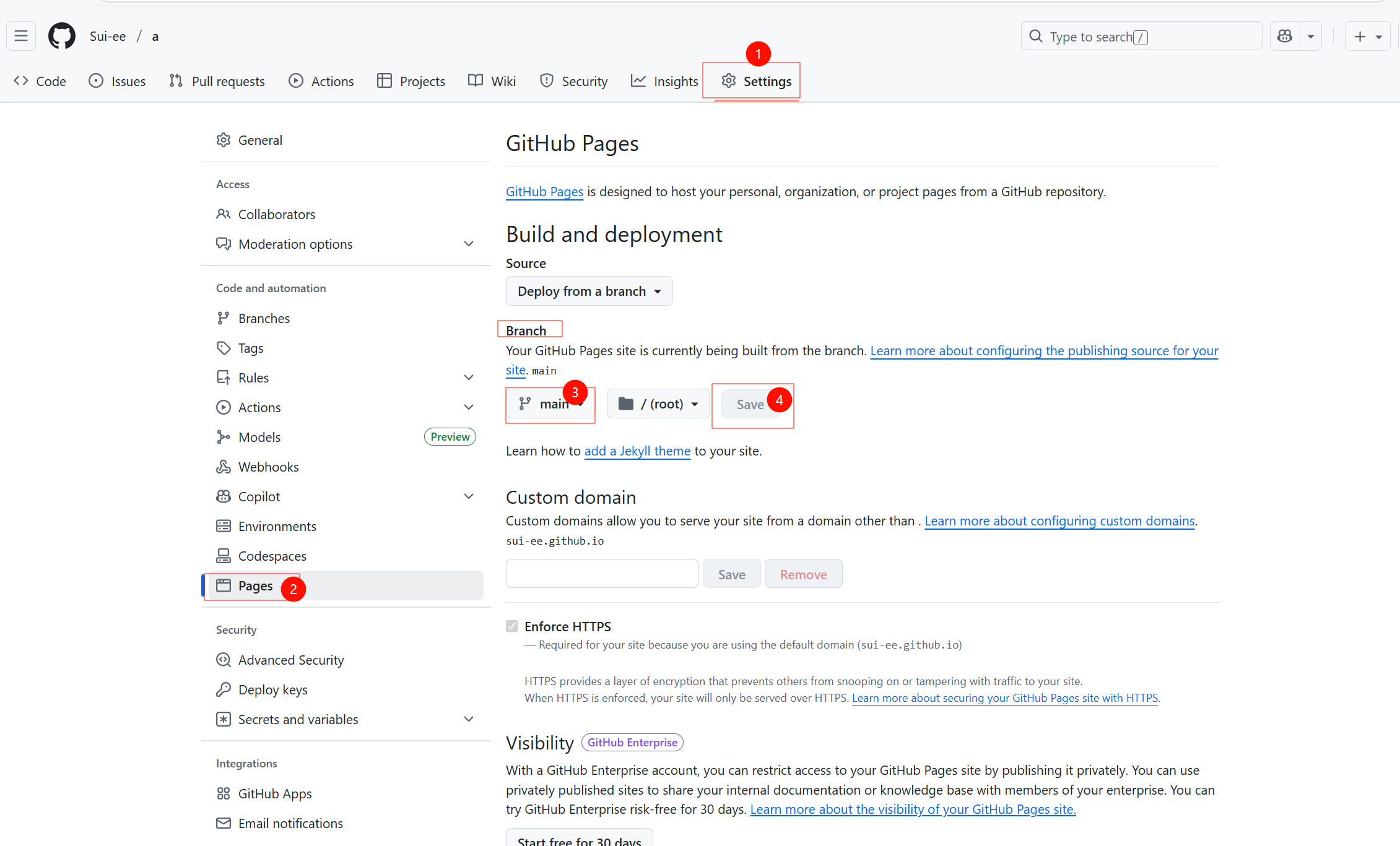Click the Tags icon in sidebar

pyautogui.click(x=224, y=348)
